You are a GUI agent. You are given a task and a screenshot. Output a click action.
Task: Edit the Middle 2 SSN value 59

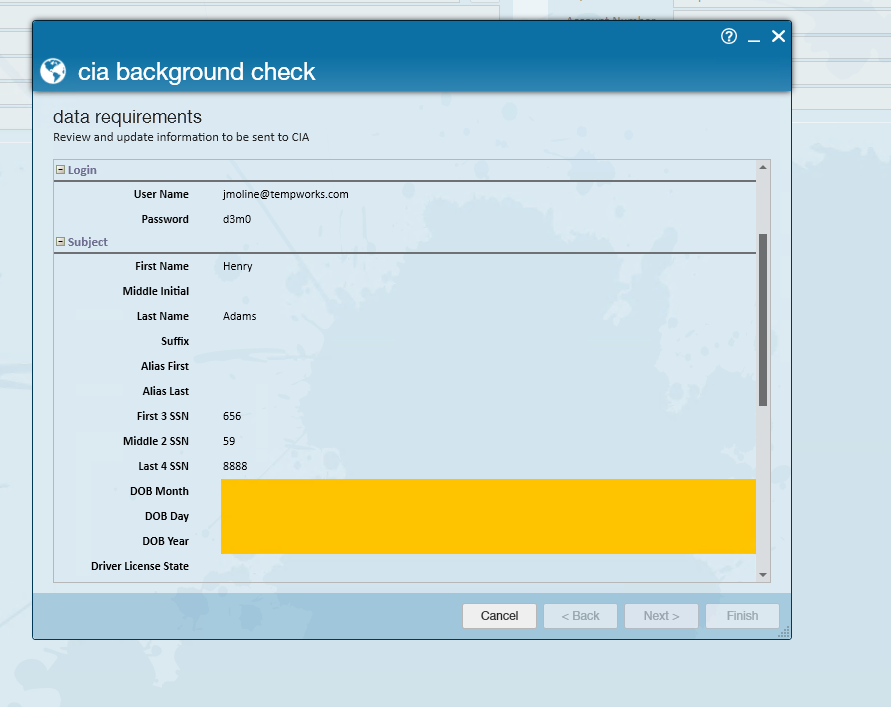[489, 441]
